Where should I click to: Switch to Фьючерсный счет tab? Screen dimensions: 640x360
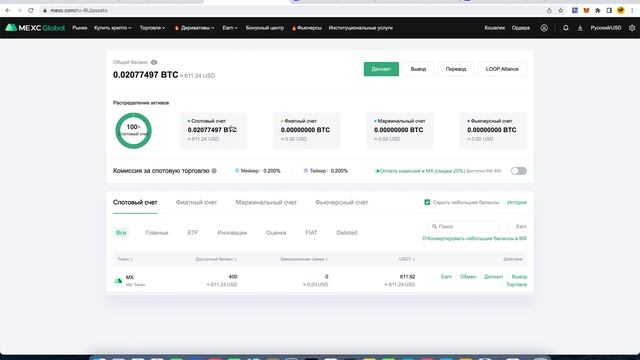pos(342,202)
